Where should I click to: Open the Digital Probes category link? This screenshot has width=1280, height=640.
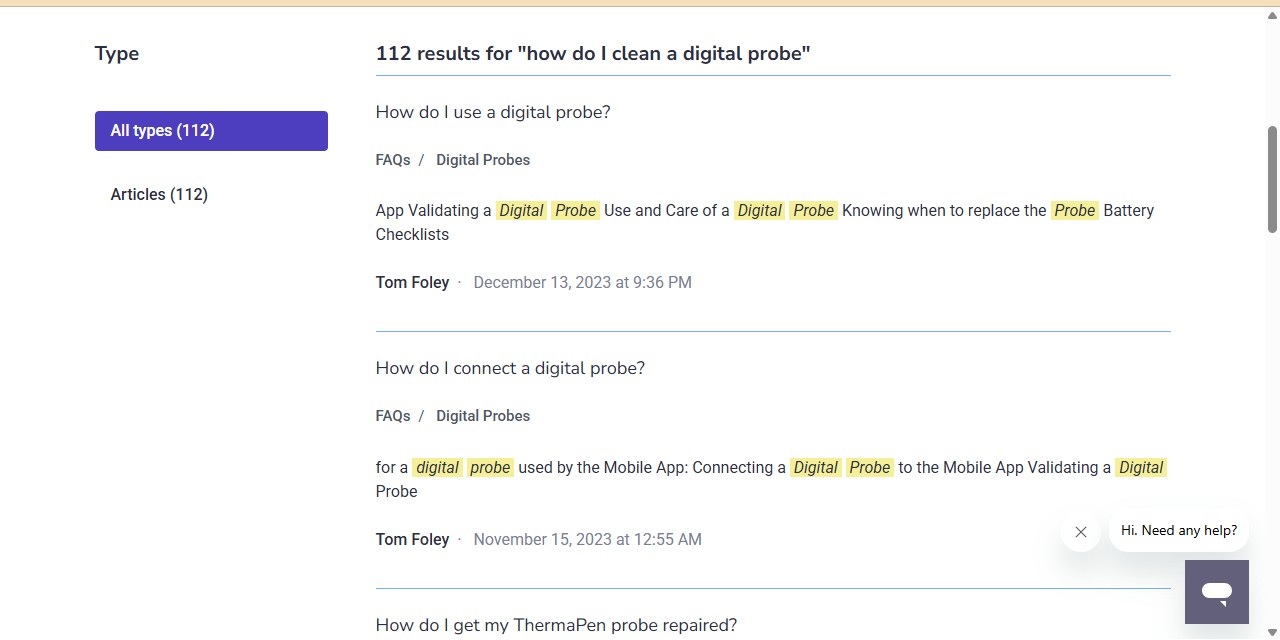click(x=483, y=159)
